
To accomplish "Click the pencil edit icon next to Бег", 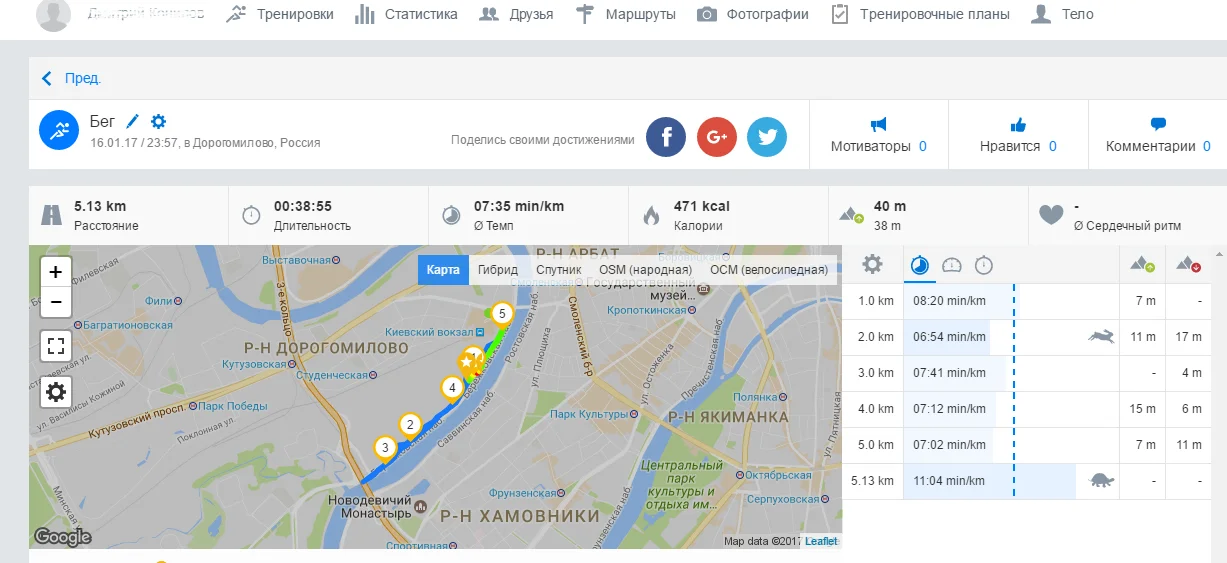I will (x=133, y=122).
